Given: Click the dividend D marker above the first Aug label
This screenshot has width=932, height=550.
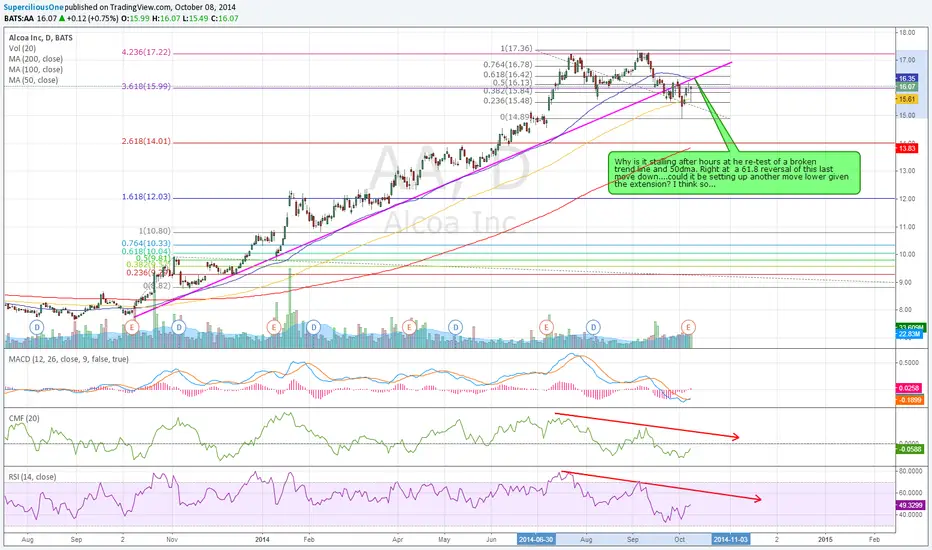Looking at the screenshot, I should pyautogui.click(x=37, y=327).
